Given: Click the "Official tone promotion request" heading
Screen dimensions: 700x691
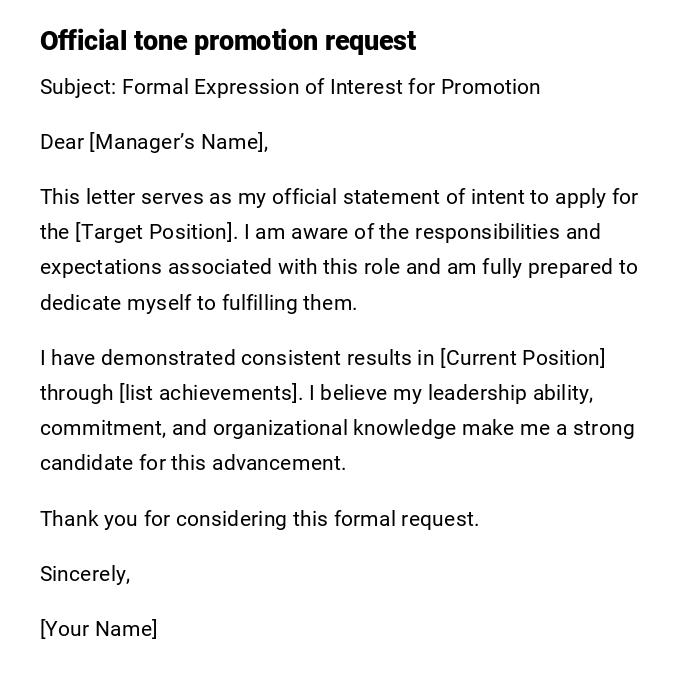Looking at the screenshot, I should [228, 41].
